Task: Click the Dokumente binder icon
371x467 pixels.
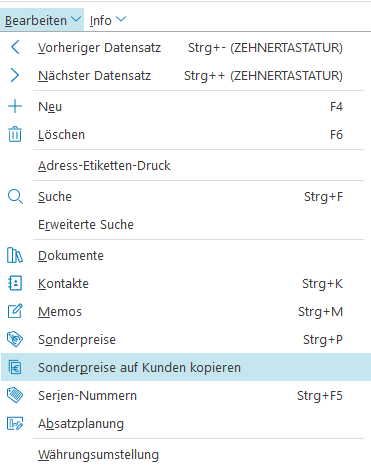Action: [15, 255]
